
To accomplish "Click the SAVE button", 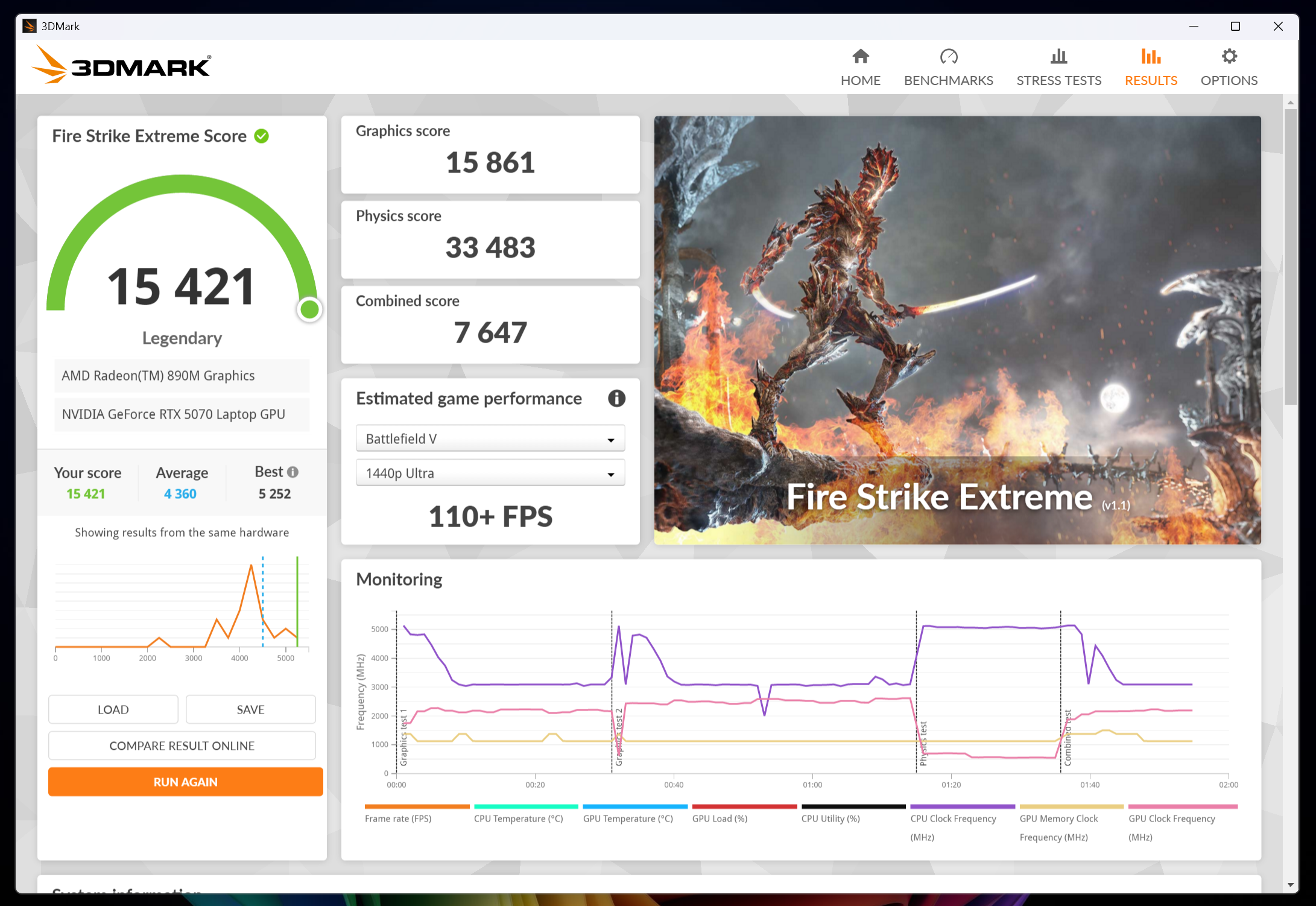I will coord(251,709).
